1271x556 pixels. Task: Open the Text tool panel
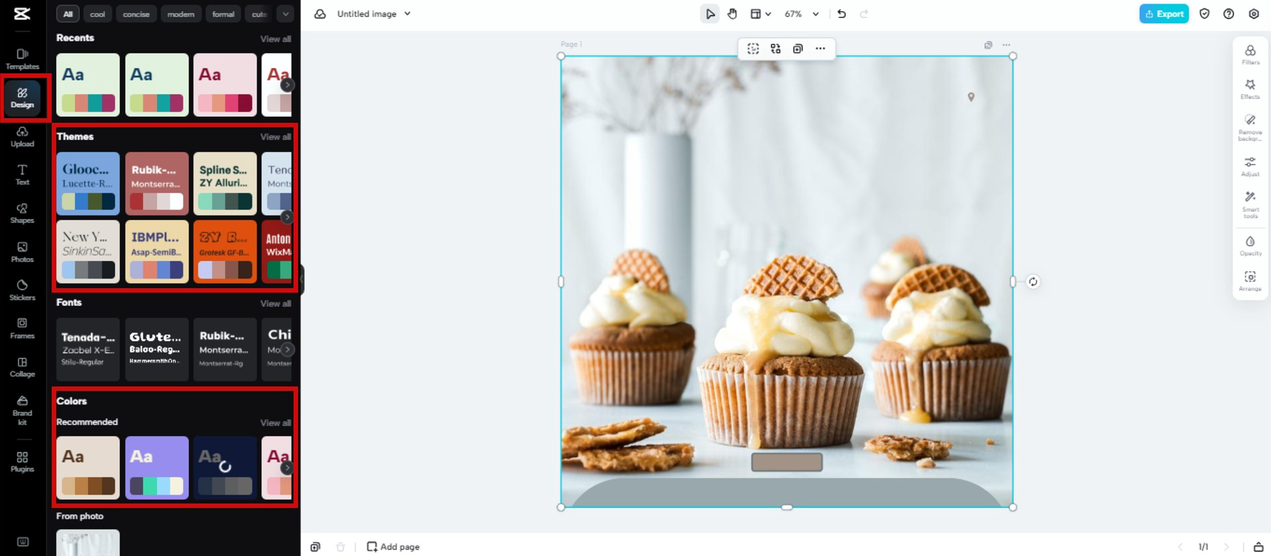pyautogui.click(x=22, y=175)
